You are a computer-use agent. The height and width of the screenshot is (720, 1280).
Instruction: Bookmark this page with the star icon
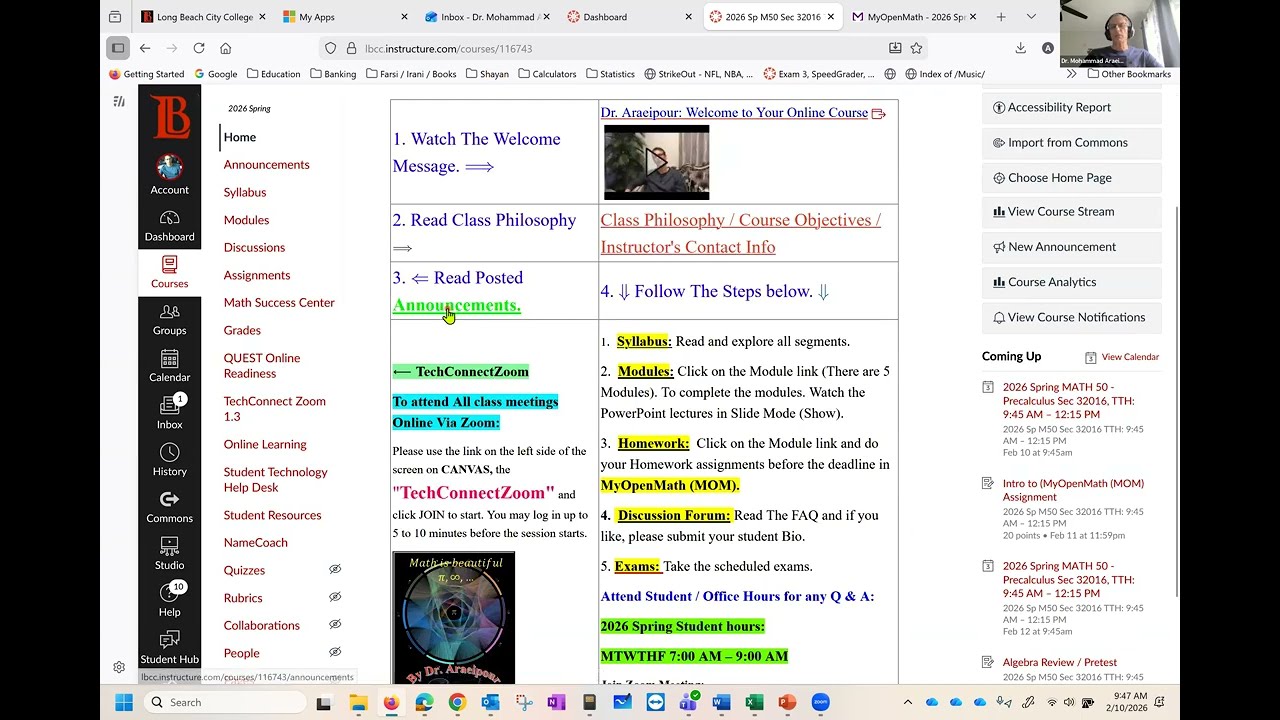pyautogui.click(x=916, y=48)
